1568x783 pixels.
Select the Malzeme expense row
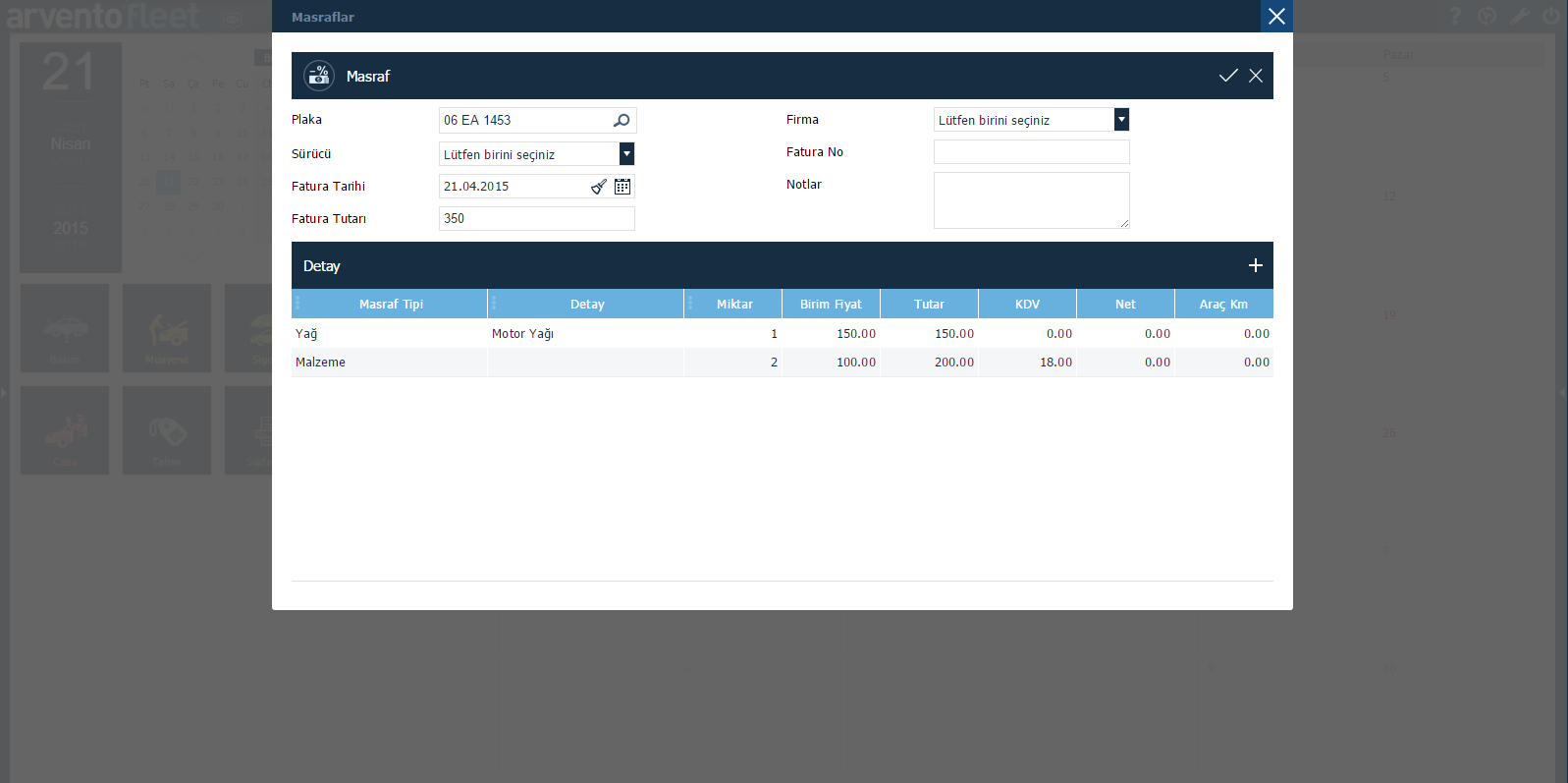[x=783, y=362]
